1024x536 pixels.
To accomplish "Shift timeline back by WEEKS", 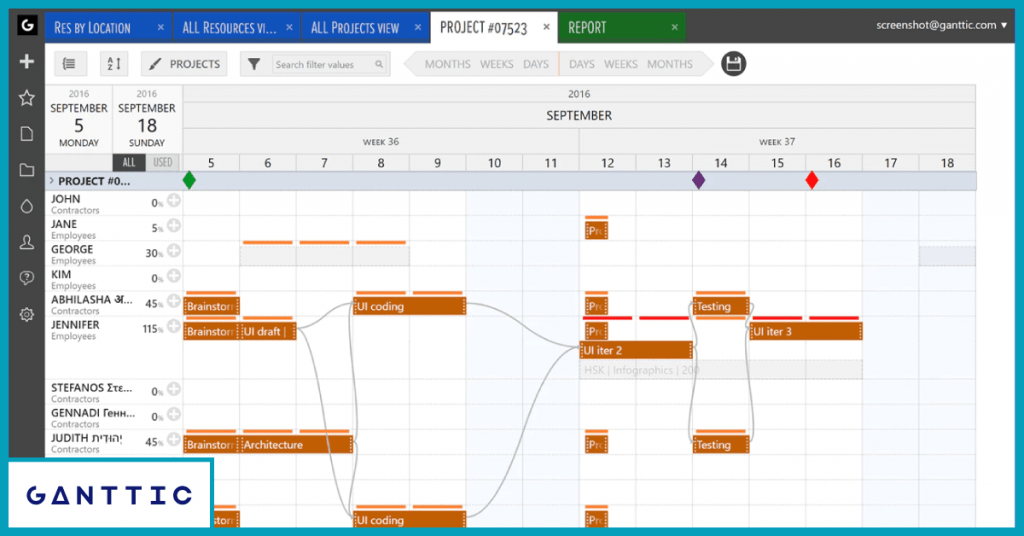I will click(496, 64).
